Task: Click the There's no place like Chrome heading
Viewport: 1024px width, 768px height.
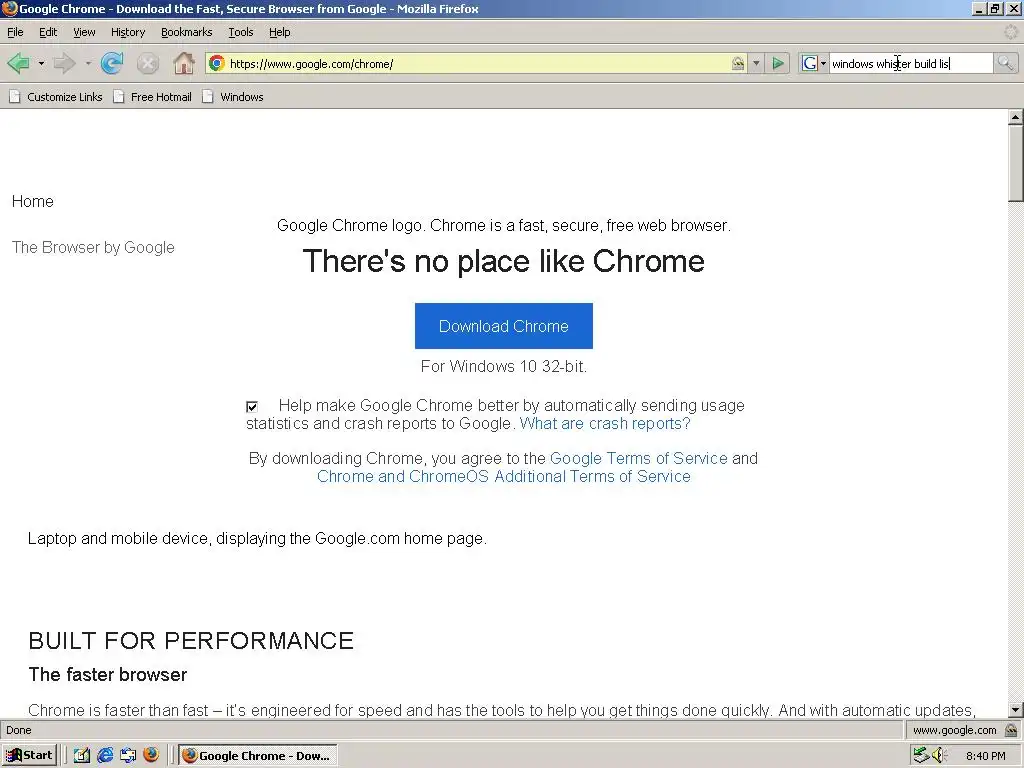Action: tap(504, 261)
